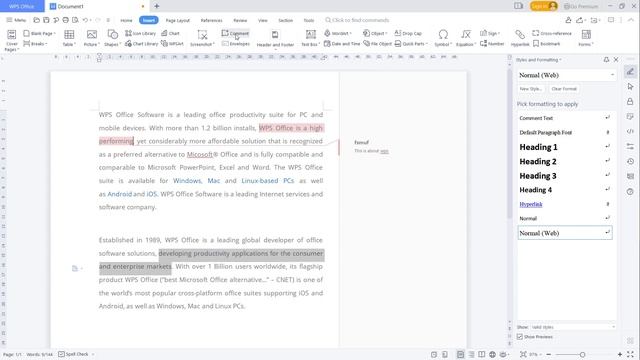Open the Cover Pages gallery
This screenshot has height=360, width=640.
point(12,40)
